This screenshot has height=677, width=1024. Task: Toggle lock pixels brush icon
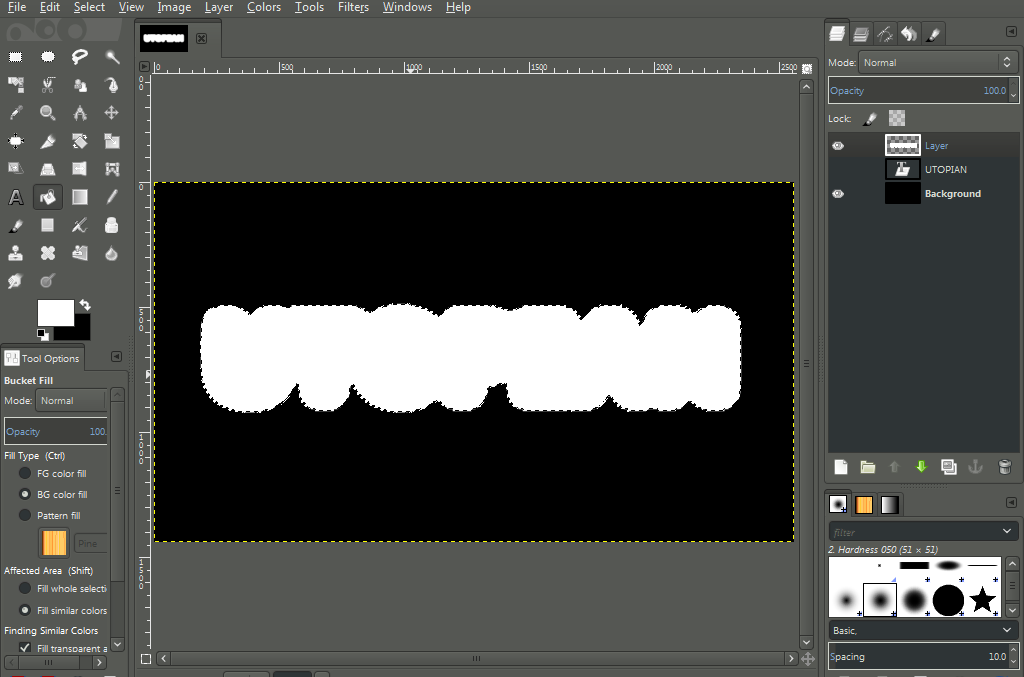click(870, 119)
